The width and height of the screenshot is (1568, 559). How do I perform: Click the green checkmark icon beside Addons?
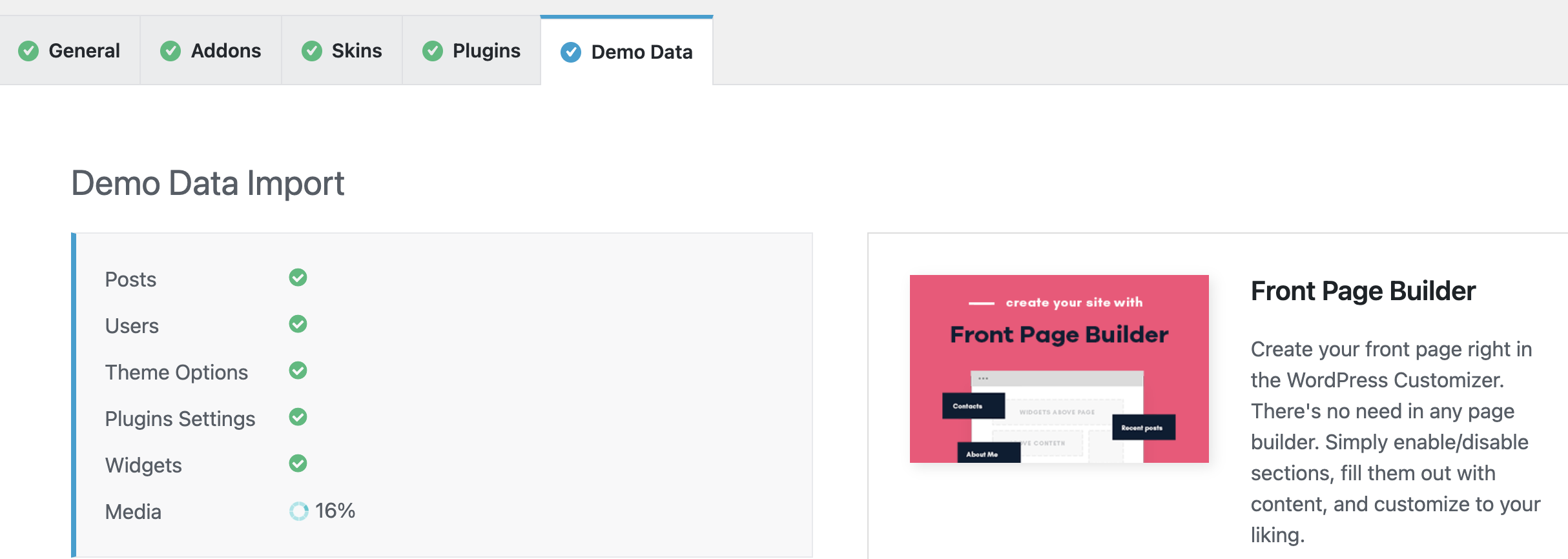170,51
